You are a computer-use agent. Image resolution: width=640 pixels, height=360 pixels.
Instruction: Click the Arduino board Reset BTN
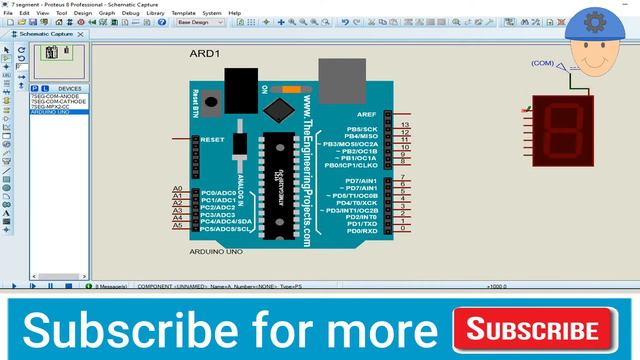click(x=211, y=102)
